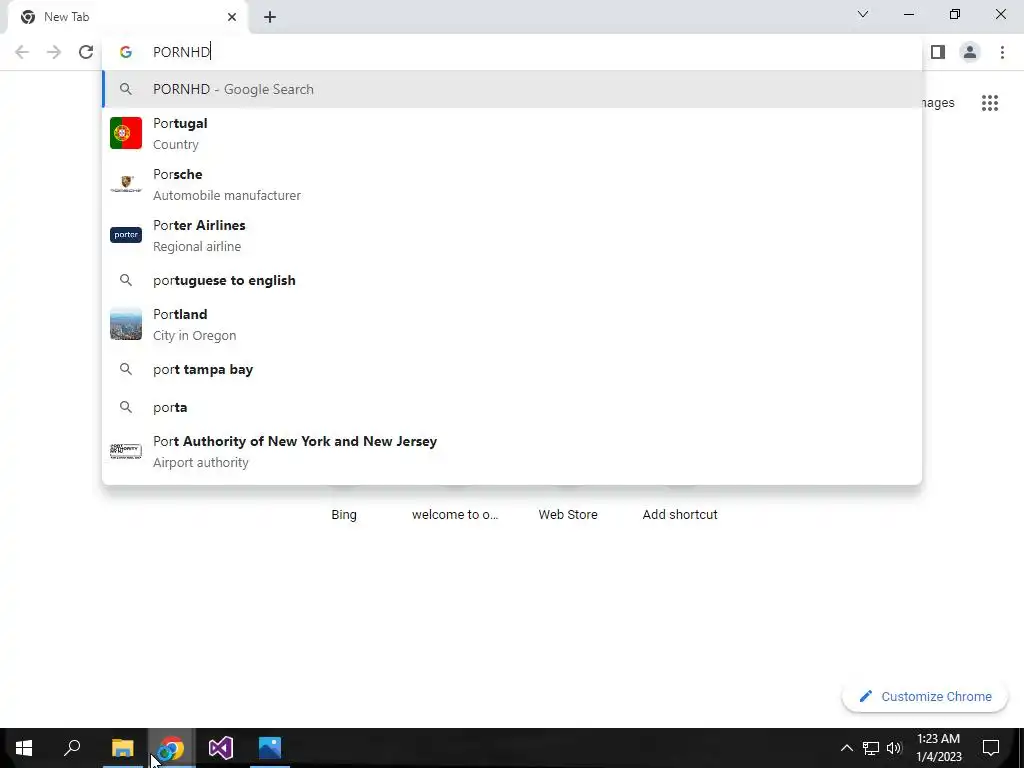This screenshot has width=1024, height=768.
Task: Choose Port Authority of New York suggestion
Action: pyautogui.click(x=512, y=451)
